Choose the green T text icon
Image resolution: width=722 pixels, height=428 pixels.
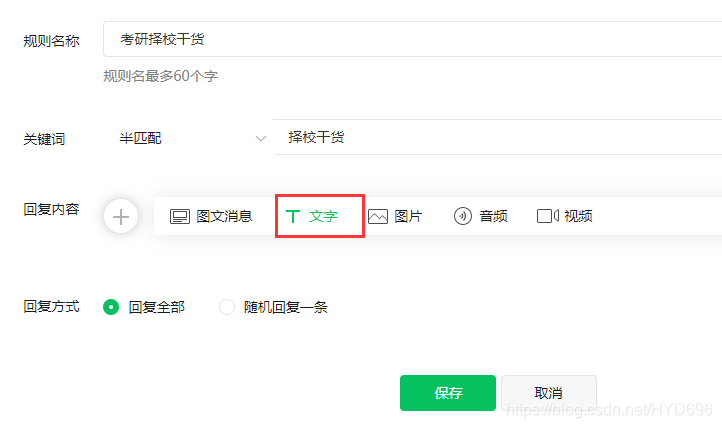click(293, 216)
